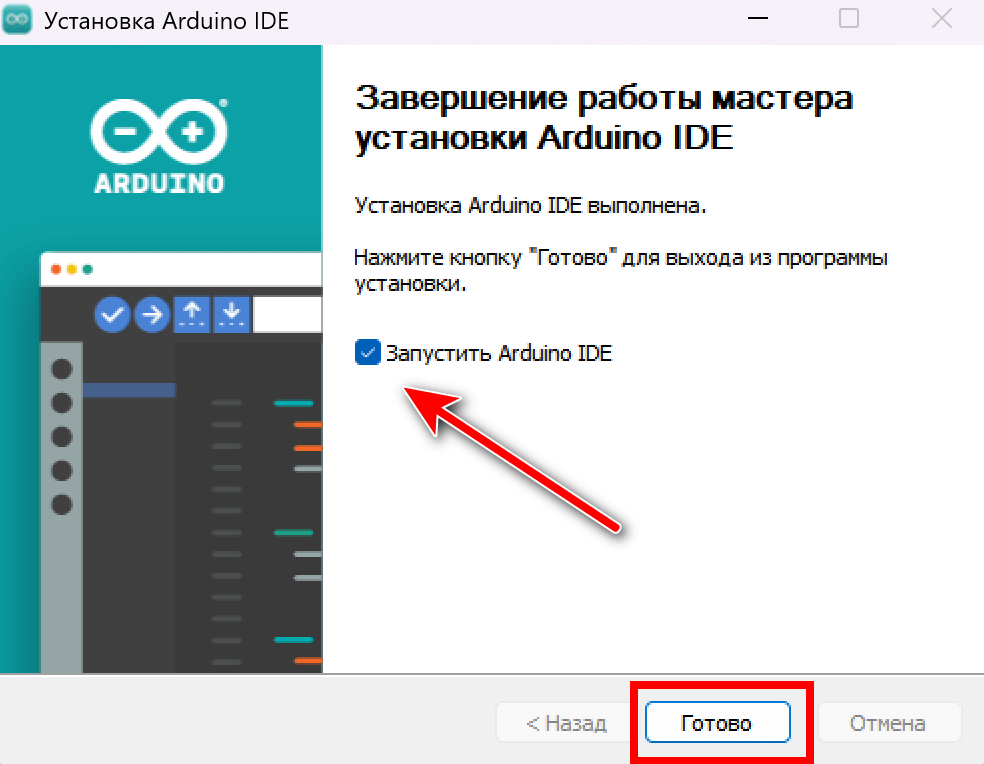Viewport: 984px width, 764px height.
Task: Click the download arrow icon in the preview
Action: [231, 314]
